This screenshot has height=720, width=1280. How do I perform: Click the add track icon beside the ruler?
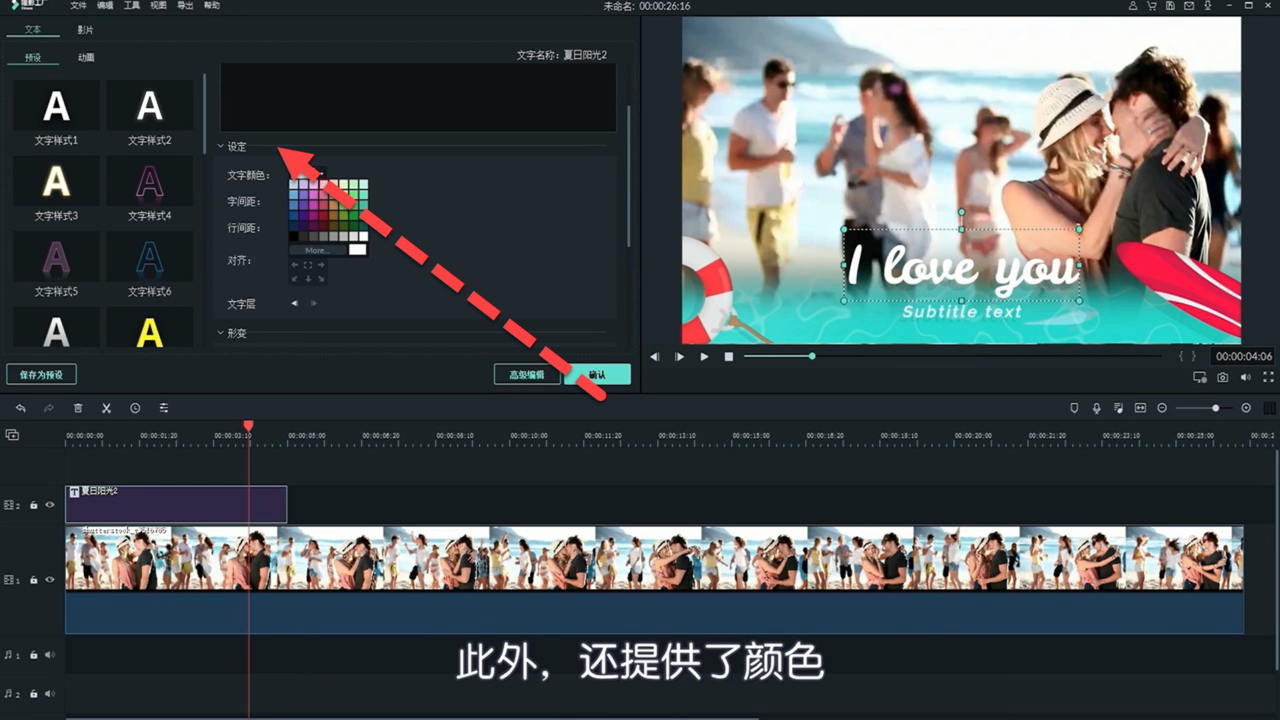click(12, 435)
